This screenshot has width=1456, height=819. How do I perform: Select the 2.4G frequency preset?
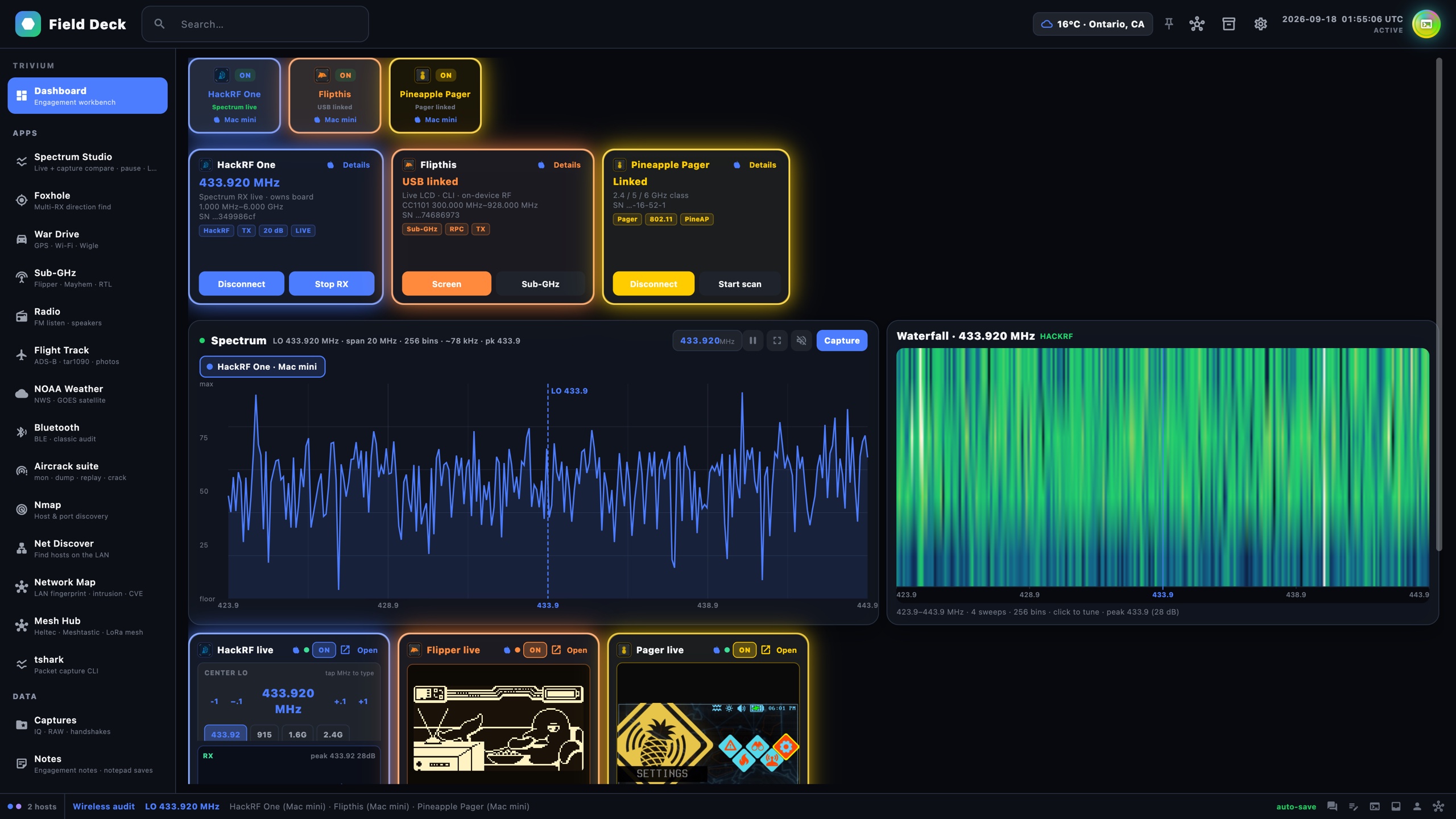tap(333, 734)
